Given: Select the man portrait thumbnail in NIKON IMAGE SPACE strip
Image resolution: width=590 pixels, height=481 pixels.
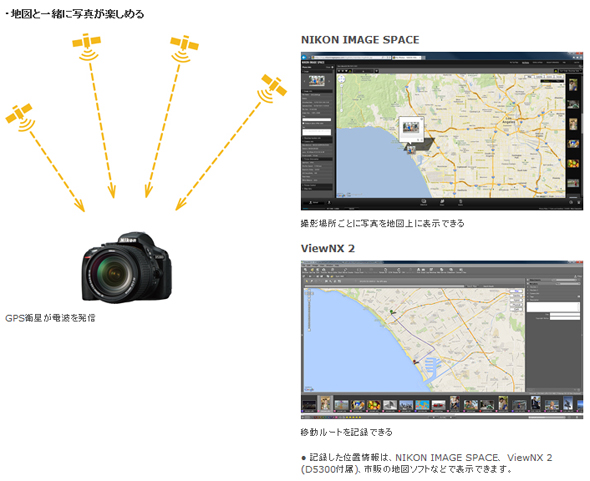Looking at the screenshot, I should pyautogui.click(x=573, y=85).
